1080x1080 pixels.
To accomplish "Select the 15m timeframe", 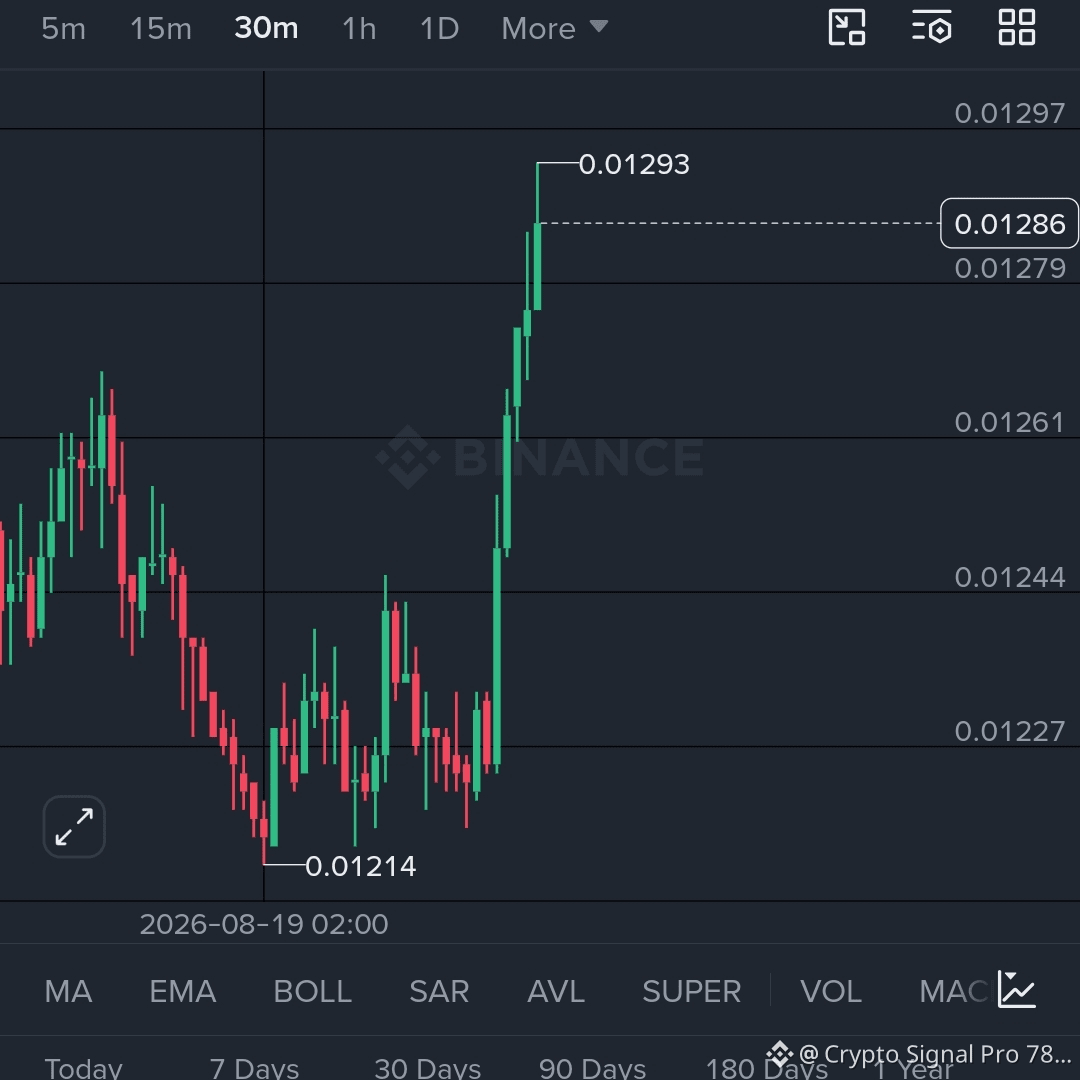I will click(160, 29).
